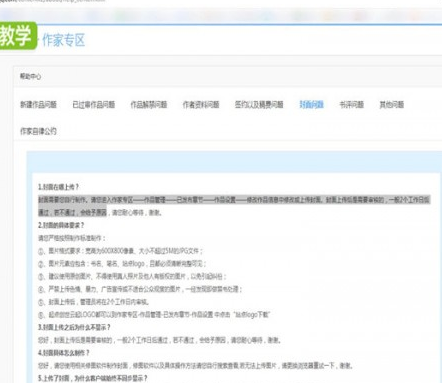Switch to the 新建作品问题 tab

click(x=38, y=105)
